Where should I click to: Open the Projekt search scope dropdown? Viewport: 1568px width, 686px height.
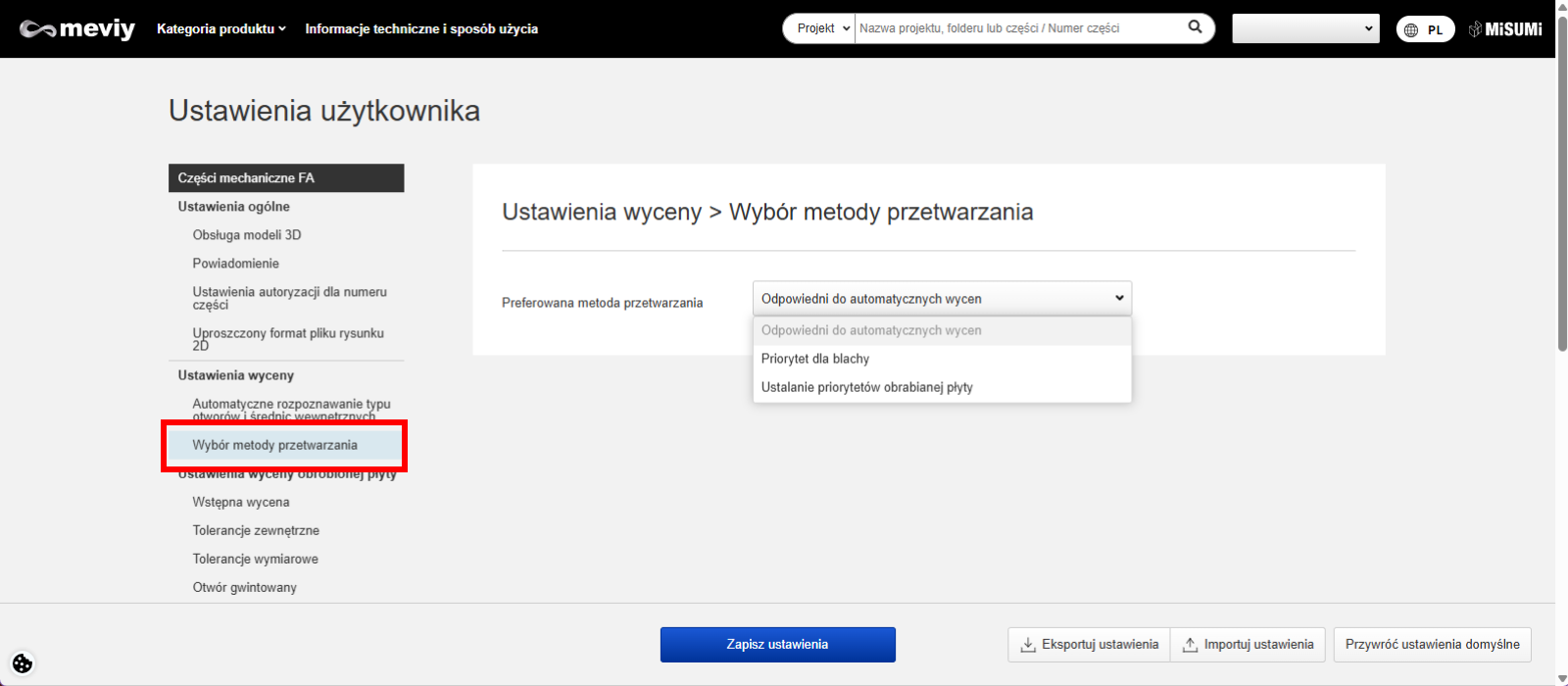(819, 28)
